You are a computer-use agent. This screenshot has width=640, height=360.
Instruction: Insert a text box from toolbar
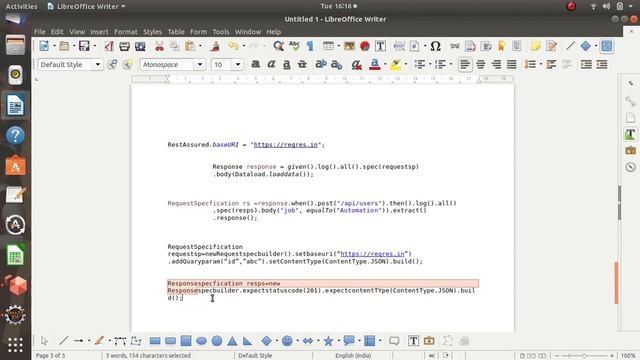point(380,46)
